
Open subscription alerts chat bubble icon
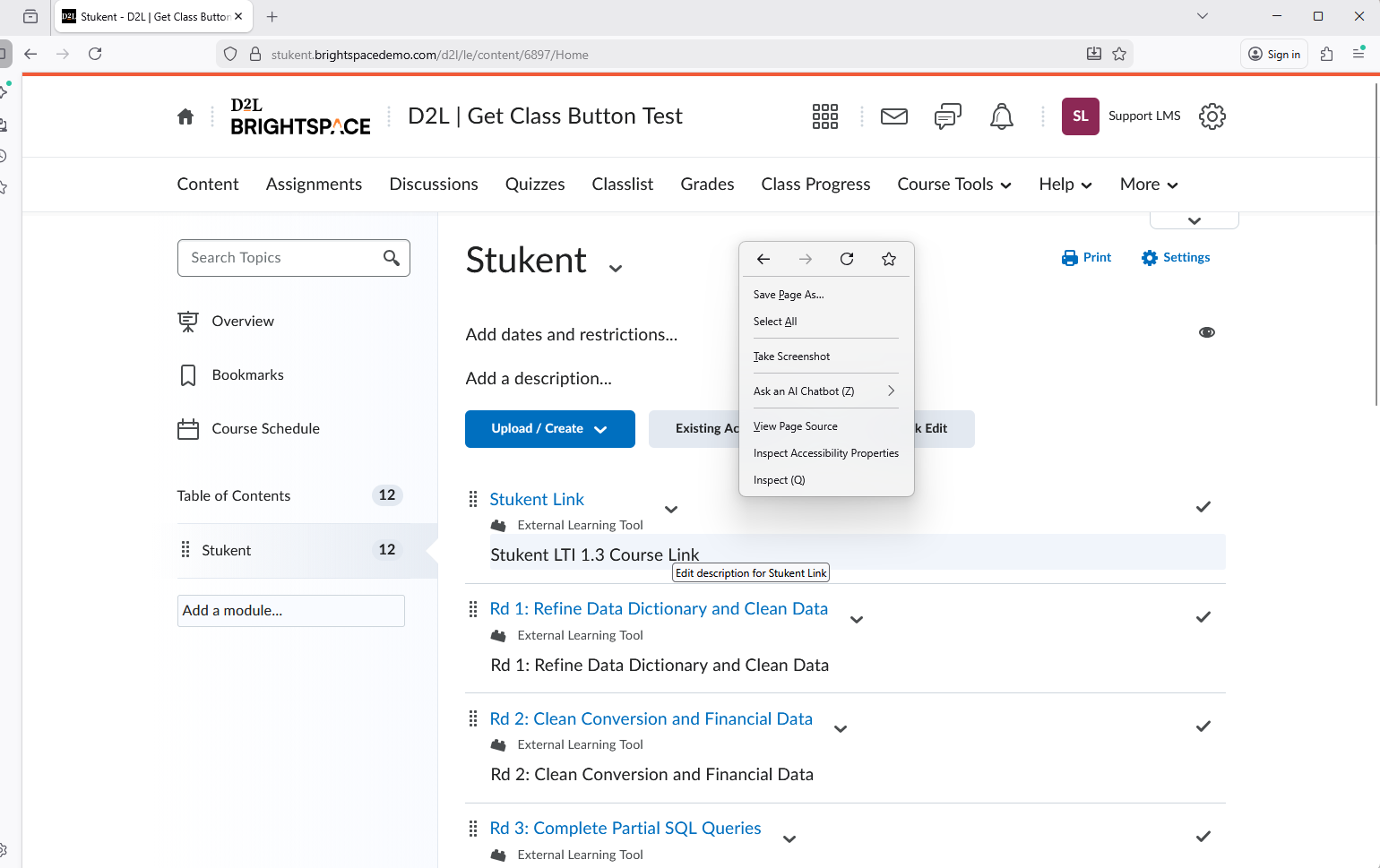[x=947, y=116]
